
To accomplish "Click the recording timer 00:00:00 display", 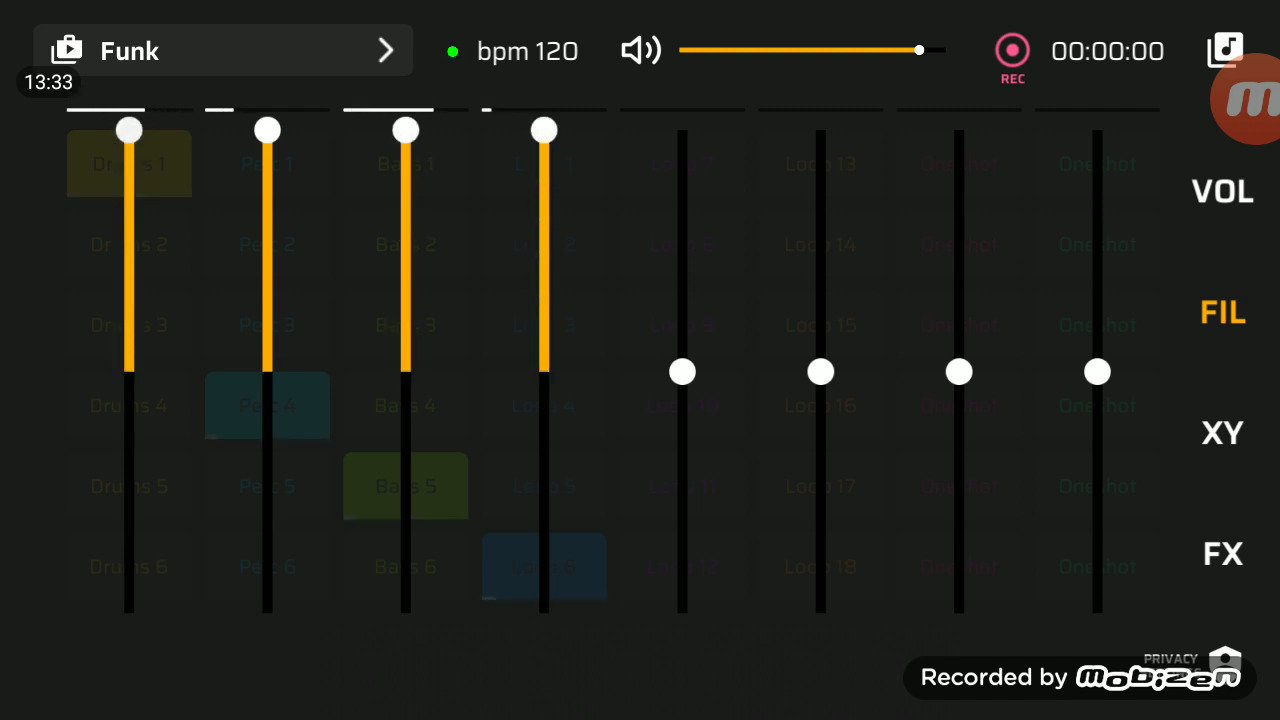I will pyautogui.click(x=1107, y=51).
